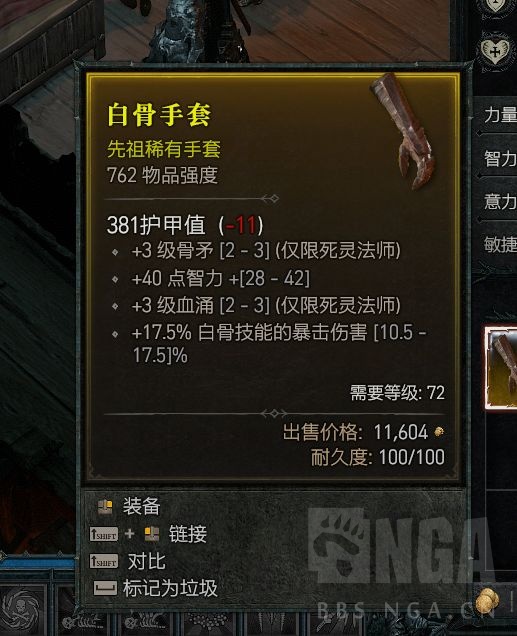Click the 装备 equip mouse icon
The image size is (517, 636).
(x=105, y=507)
